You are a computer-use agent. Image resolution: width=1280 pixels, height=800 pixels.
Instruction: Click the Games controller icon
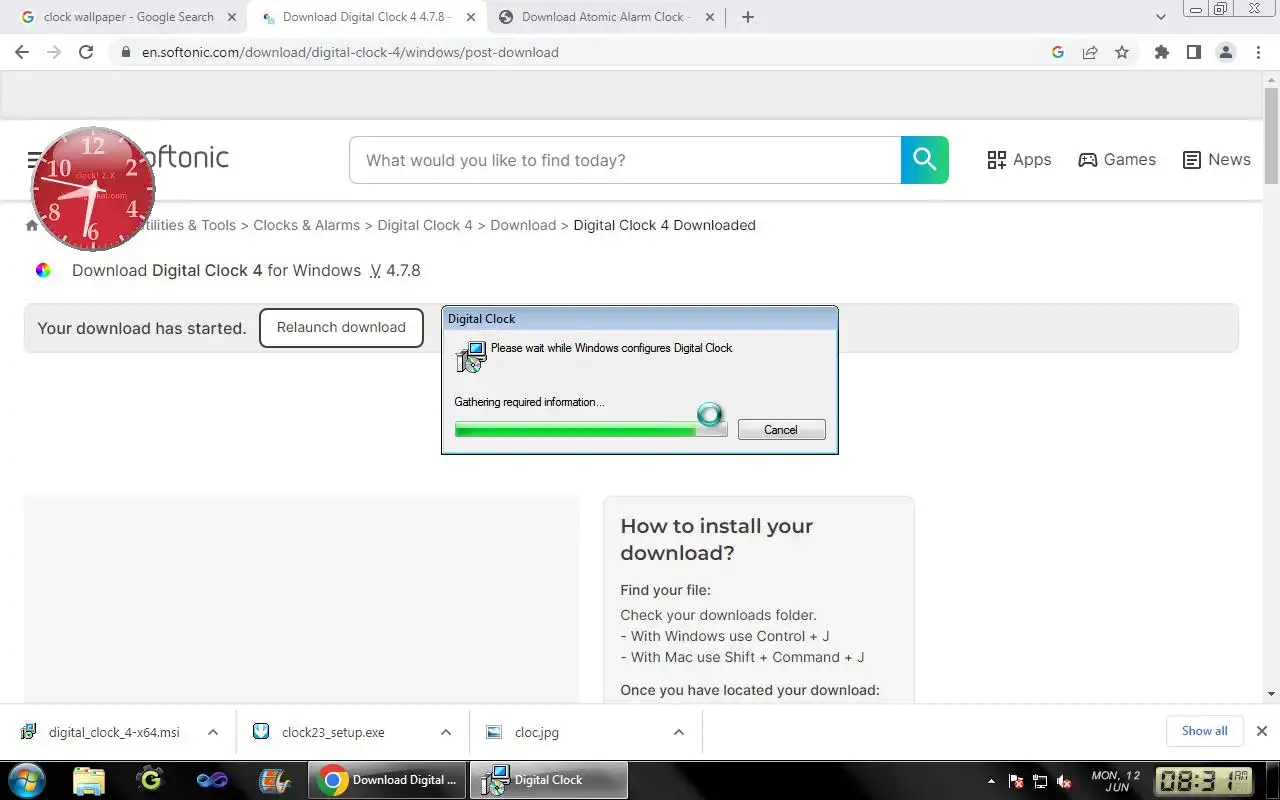1087,160
